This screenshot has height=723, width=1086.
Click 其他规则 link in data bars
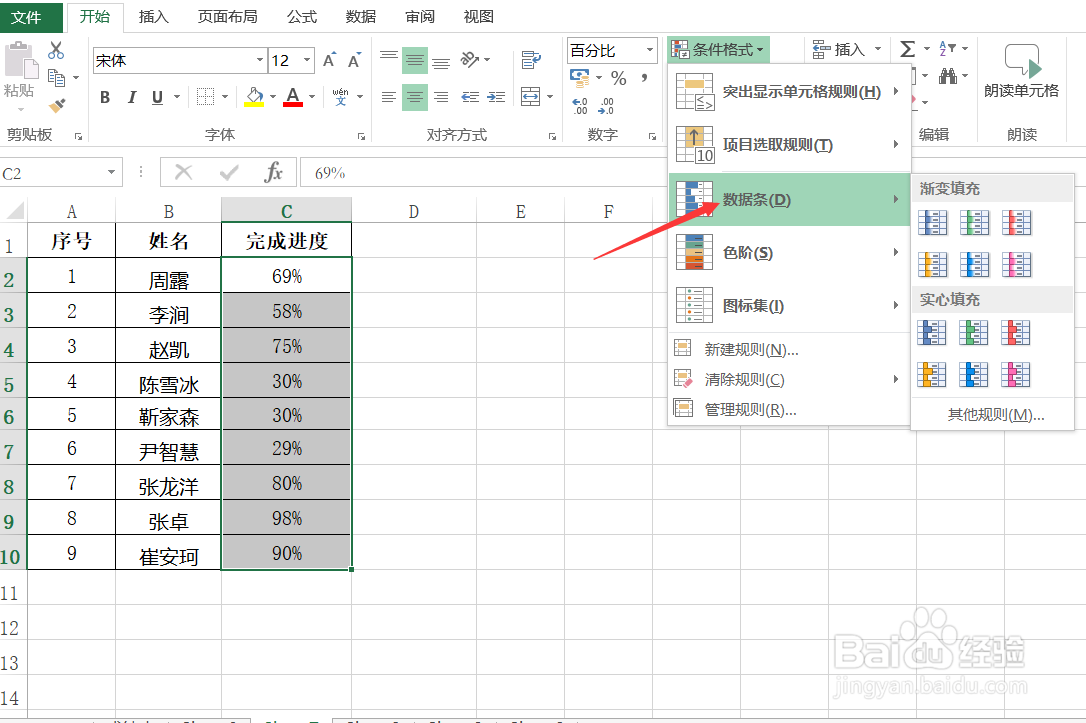pyautogui.click(x=995, y=414)
